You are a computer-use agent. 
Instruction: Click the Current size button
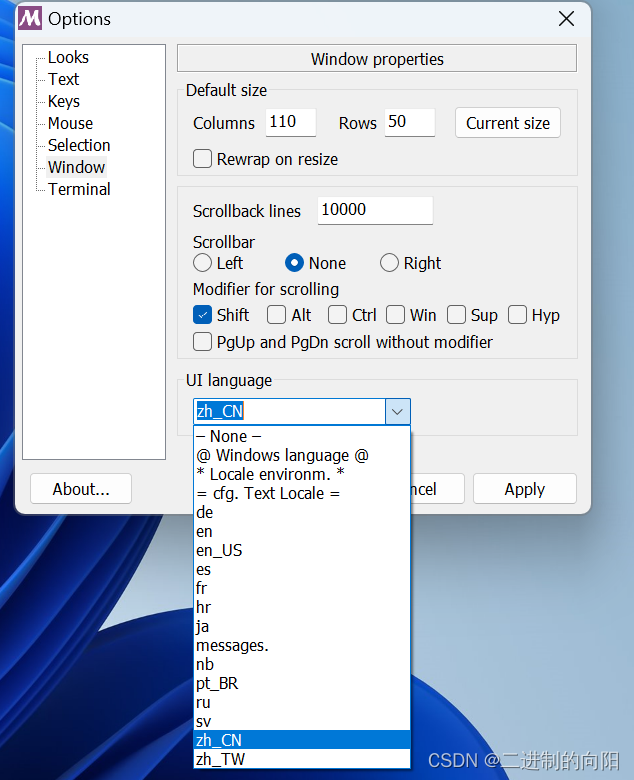pyautogui.click(x=508, y=123)
